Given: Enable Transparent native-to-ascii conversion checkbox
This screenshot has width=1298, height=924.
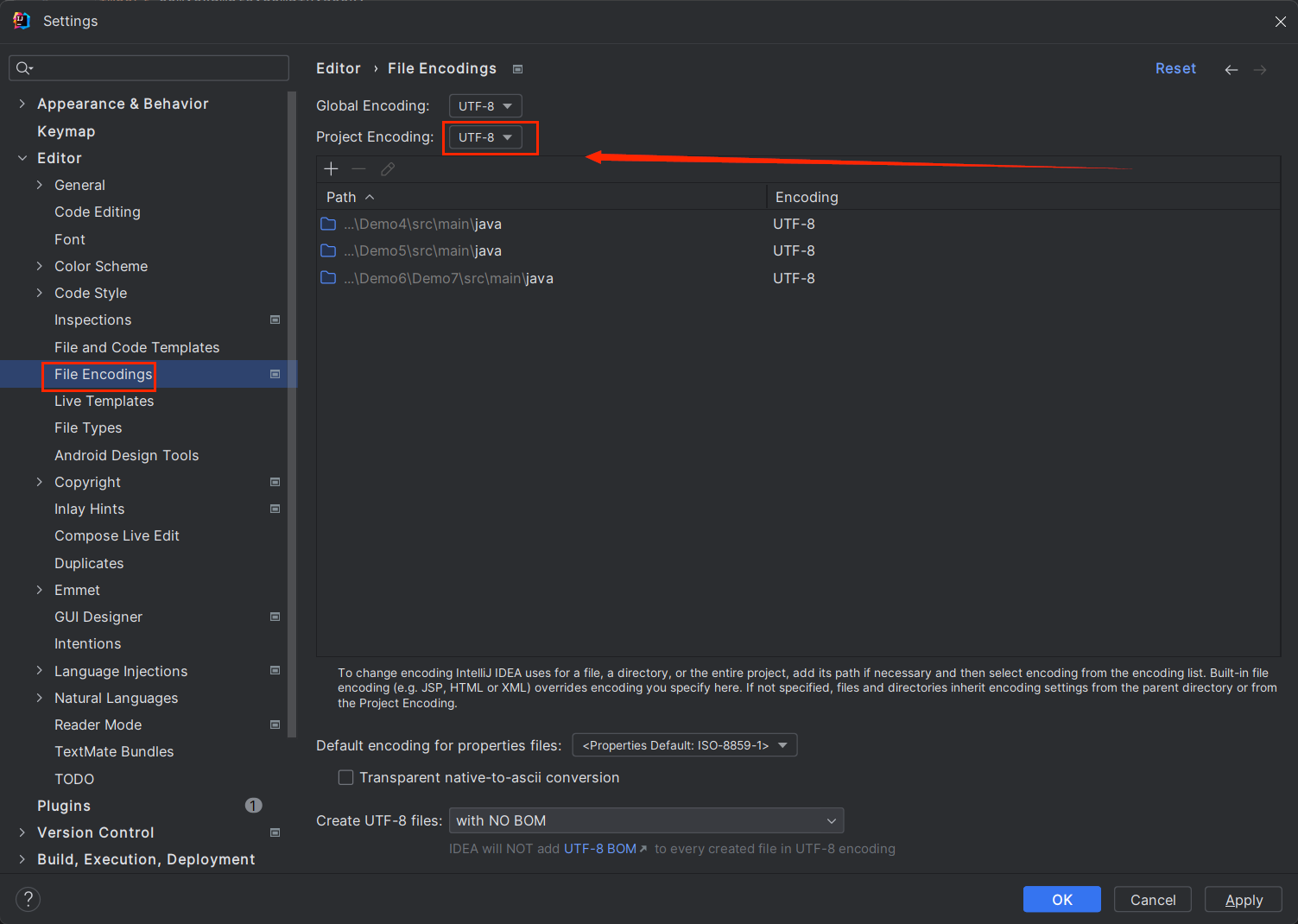Looking at the screenshot, I should [x=346, y=777].
